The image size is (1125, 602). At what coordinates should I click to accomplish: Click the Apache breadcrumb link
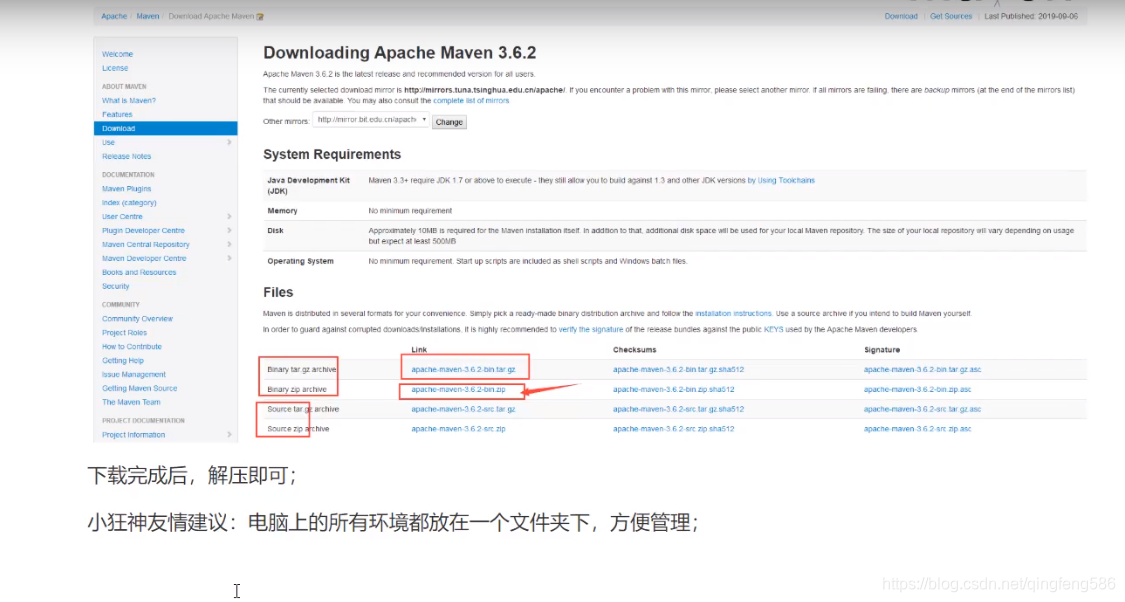[113, 17]
